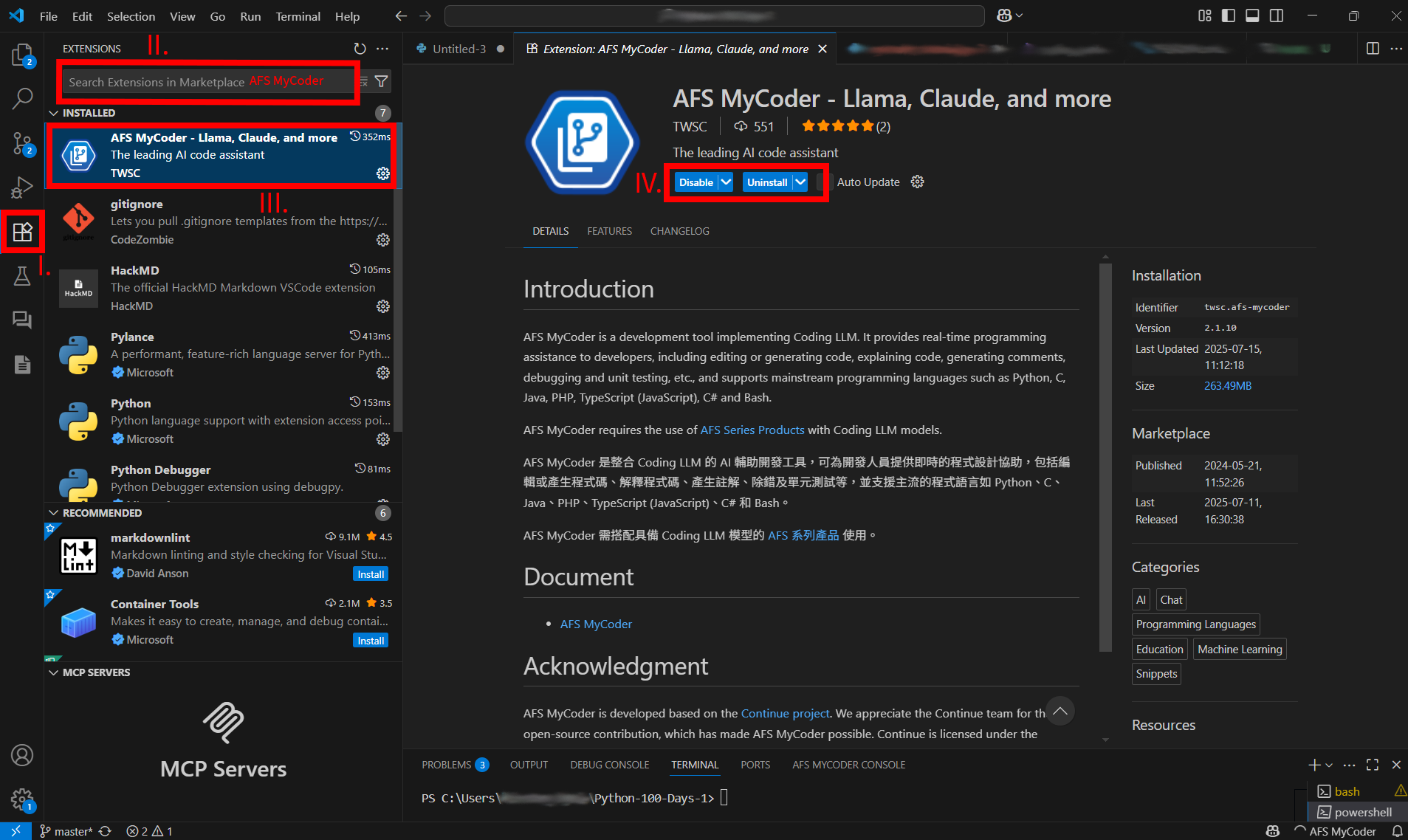
Task: Click the Machine Learning category tag
Action: pos(1240,649)
